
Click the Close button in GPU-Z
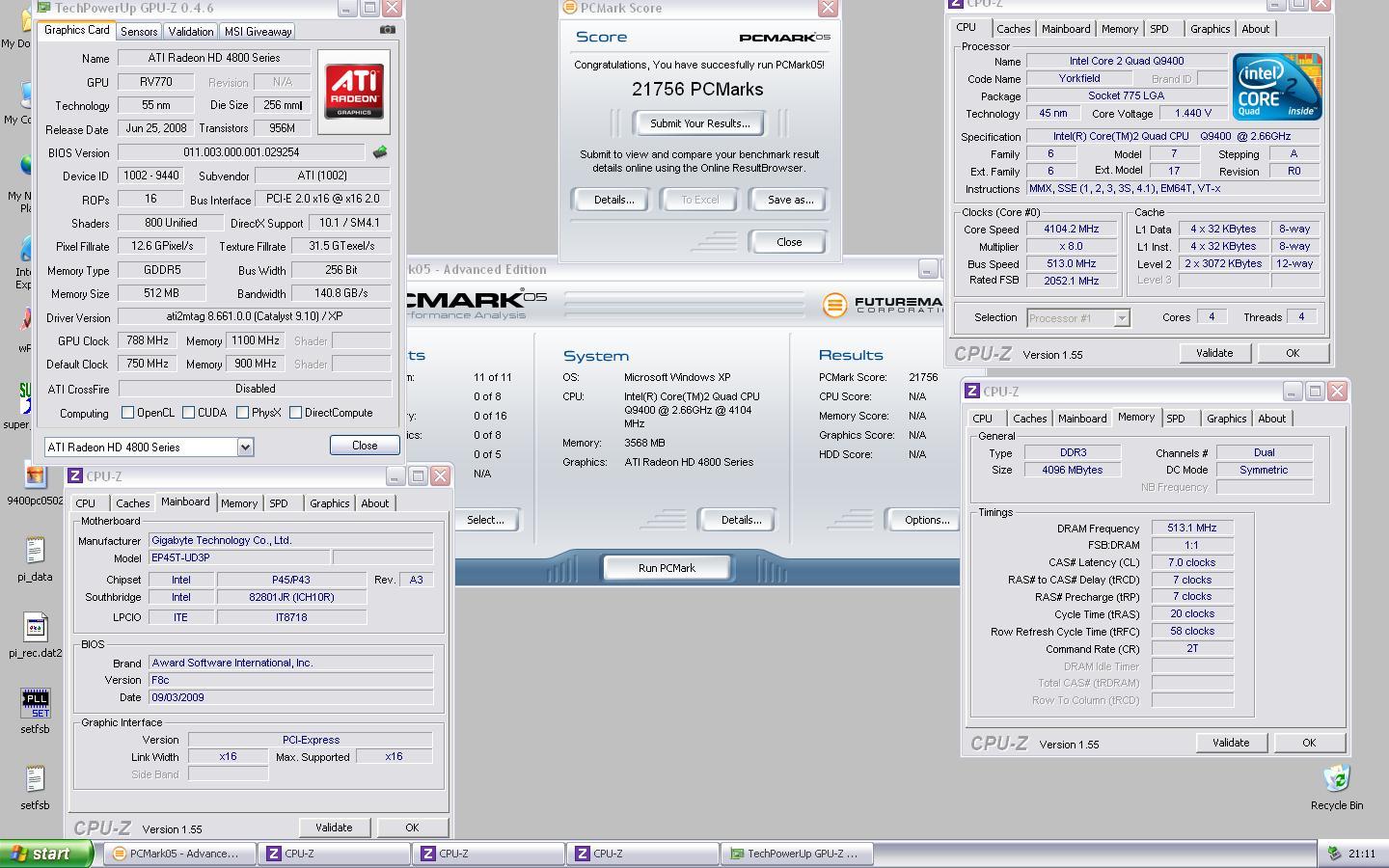[x=365, y=445]
